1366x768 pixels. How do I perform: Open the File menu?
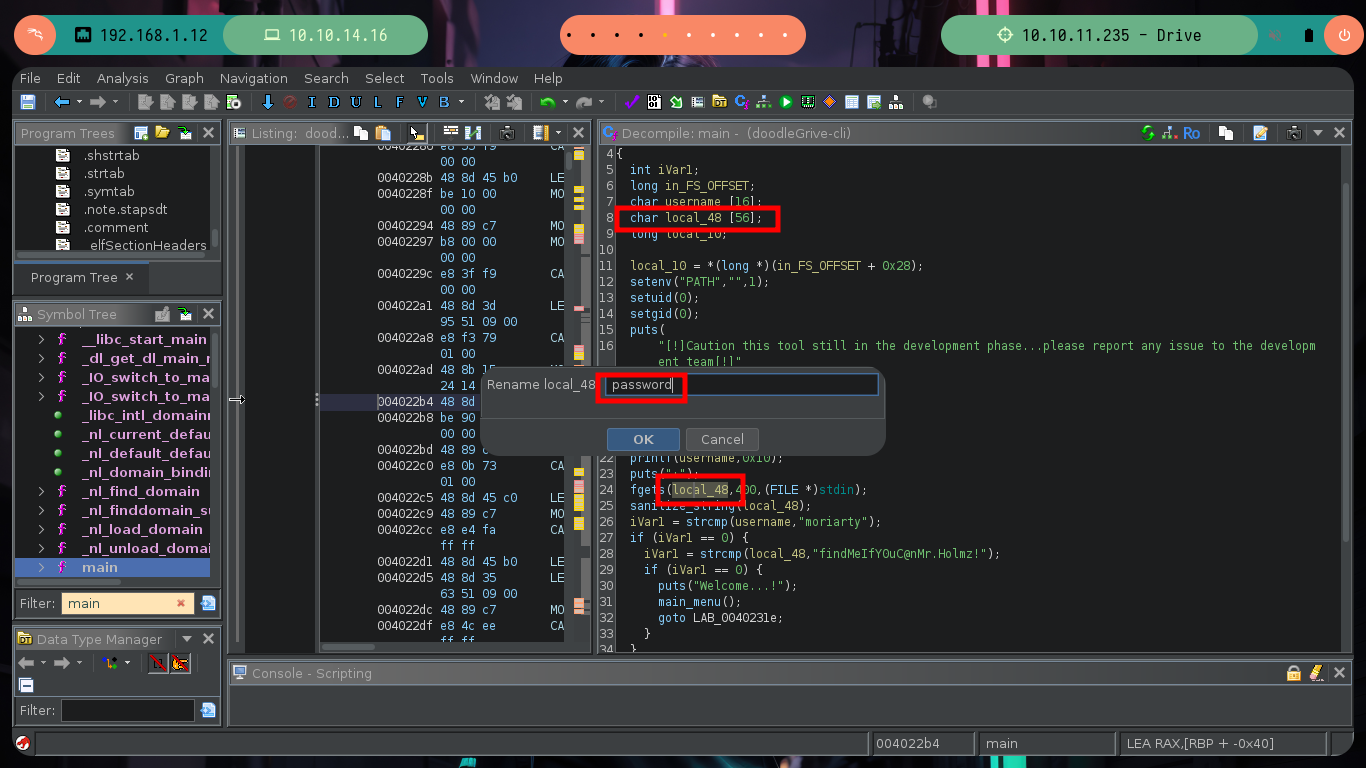pyautogui.click(x=30, y=78)
